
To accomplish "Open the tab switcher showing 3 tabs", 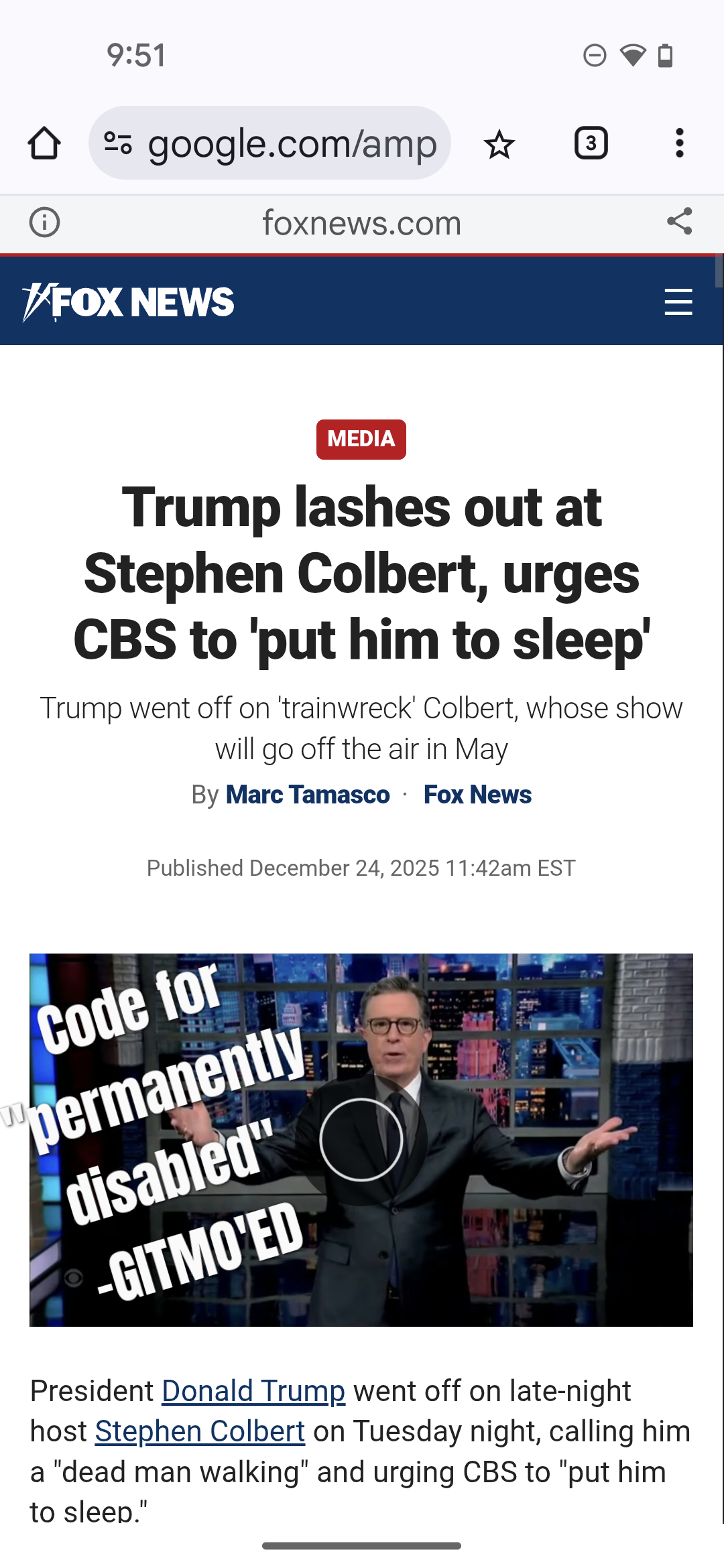I will click(x=591, y=143).
